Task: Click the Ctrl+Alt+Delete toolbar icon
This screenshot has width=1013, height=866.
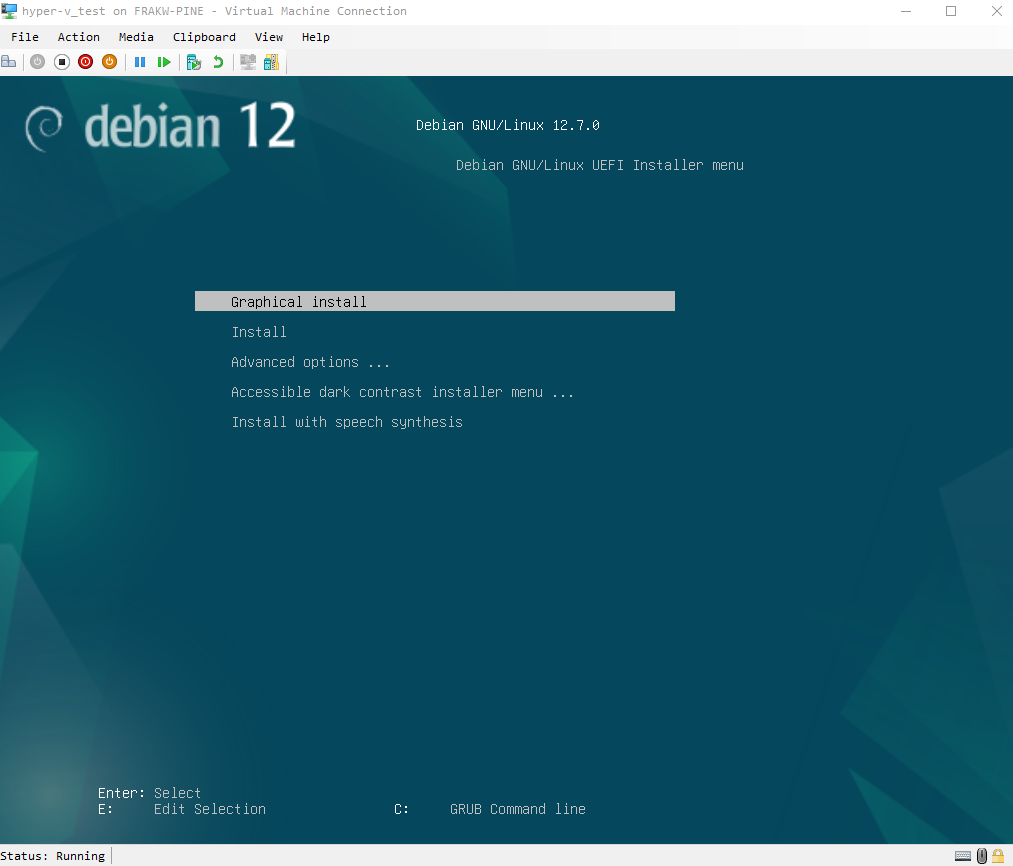Action: click(9, 62)
